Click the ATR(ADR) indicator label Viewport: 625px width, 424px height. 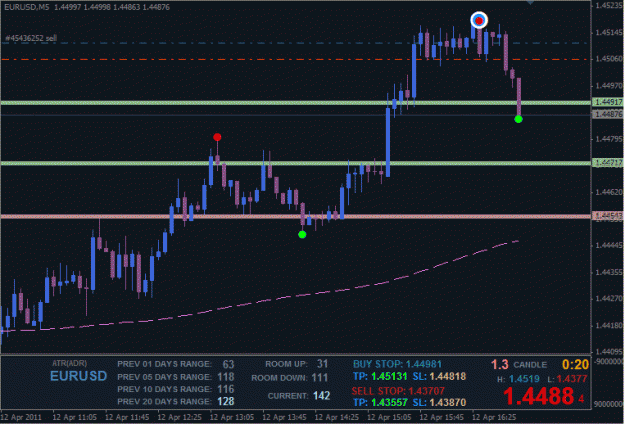(69, 363)
